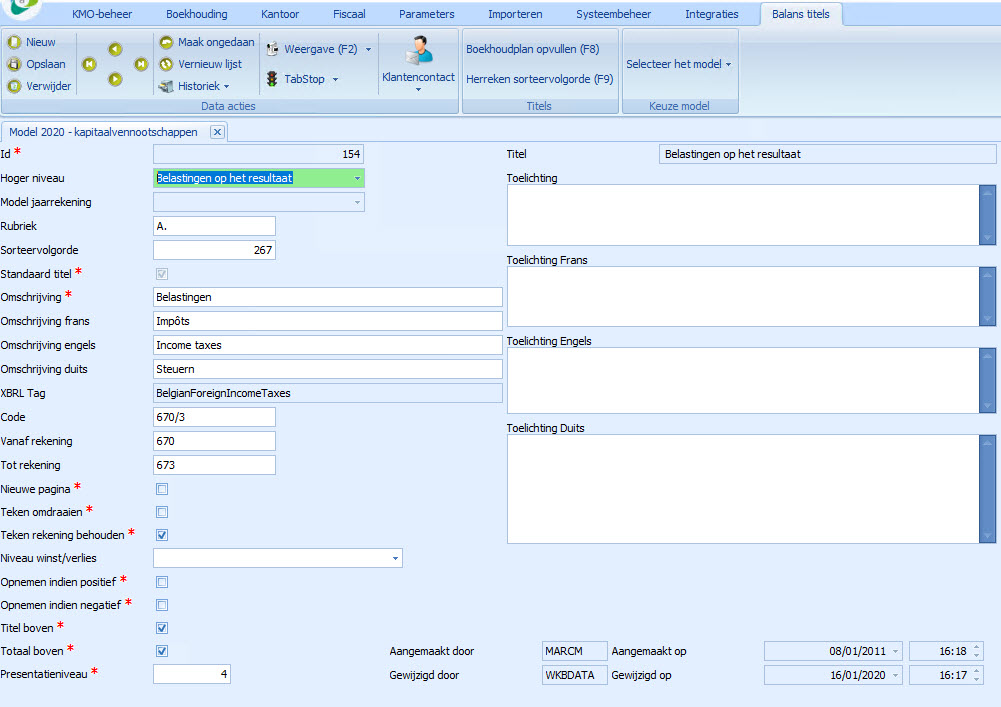Expand the Hoger niveau dropdown

[357, 178]
